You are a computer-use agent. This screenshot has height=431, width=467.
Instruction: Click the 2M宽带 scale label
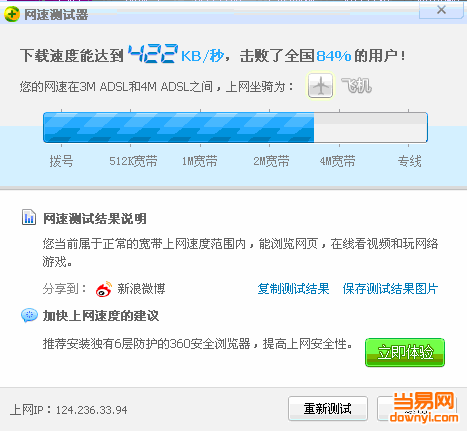(x=271, y=161)
